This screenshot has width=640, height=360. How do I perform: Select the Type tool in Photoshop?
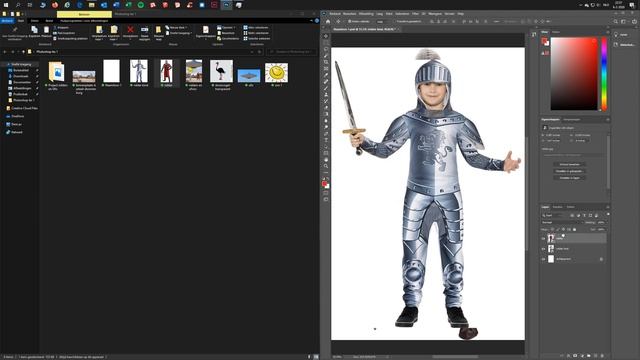click(326, 140)
